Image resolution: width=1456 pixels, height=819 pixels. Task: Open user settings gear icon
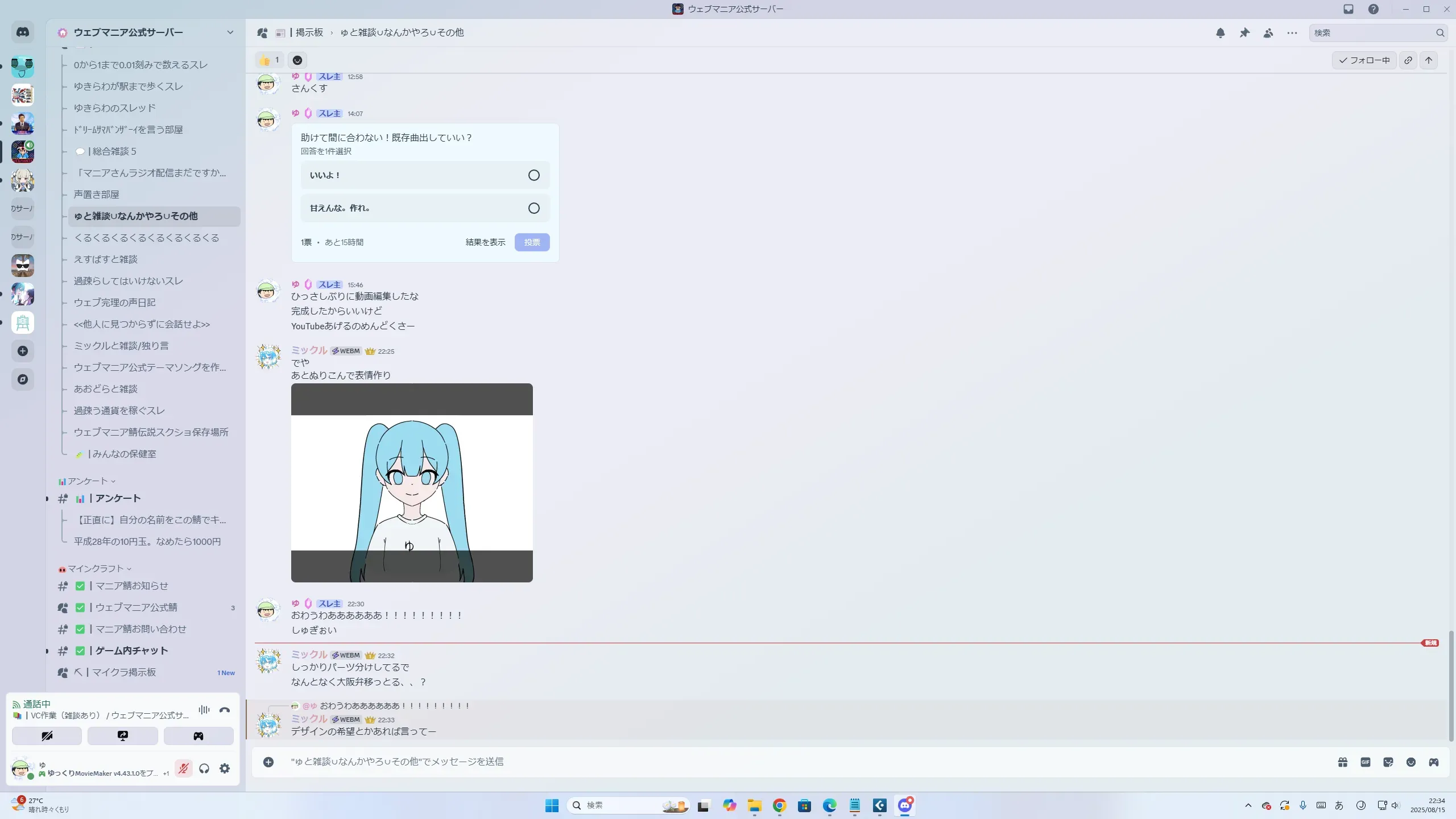(225, 768)
